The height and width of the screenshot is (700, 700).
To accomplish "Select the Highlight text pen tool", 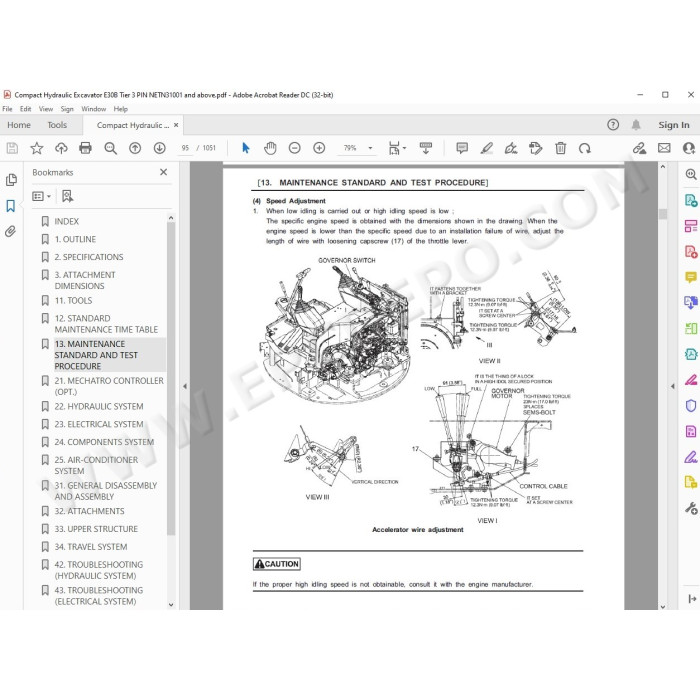I will click(487, 148).
